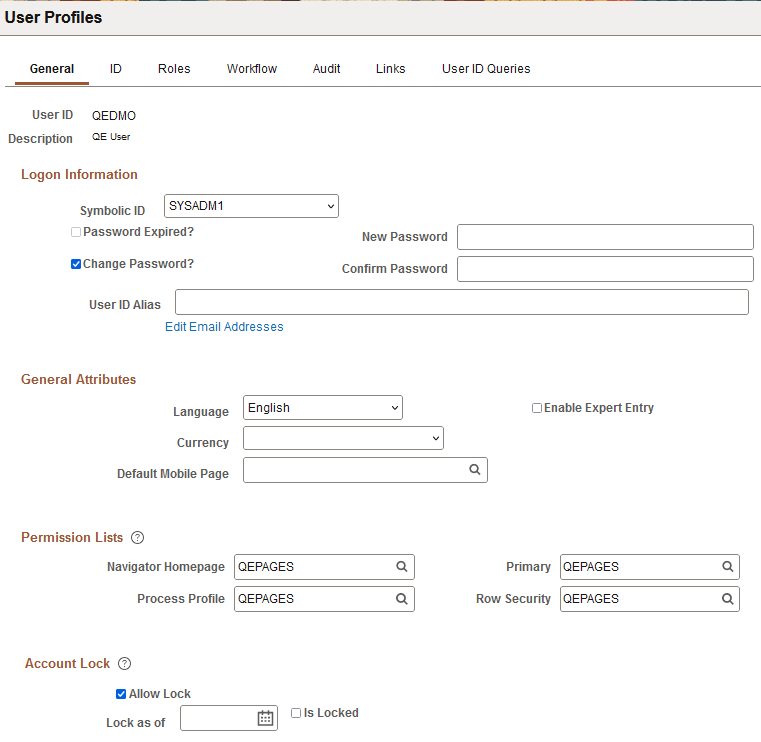Uncheck the Change Password checkbox
The height and width of the screenshot is (742, 761).
[x=76, y=265]
